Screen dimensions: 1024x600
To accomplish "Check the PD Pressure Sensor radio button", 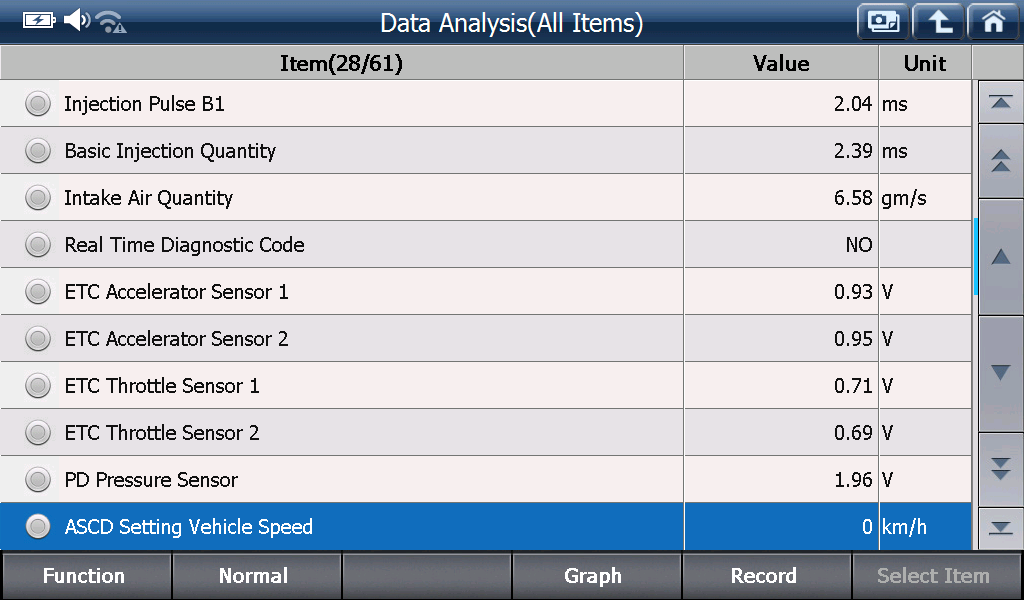I will (38, 480).
